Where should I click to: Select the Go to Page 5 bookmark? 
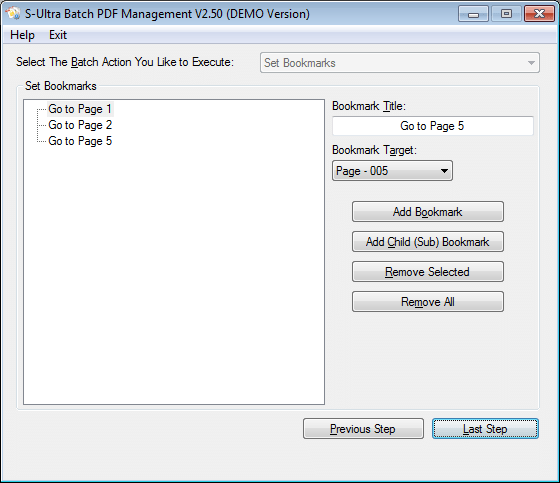80,141
